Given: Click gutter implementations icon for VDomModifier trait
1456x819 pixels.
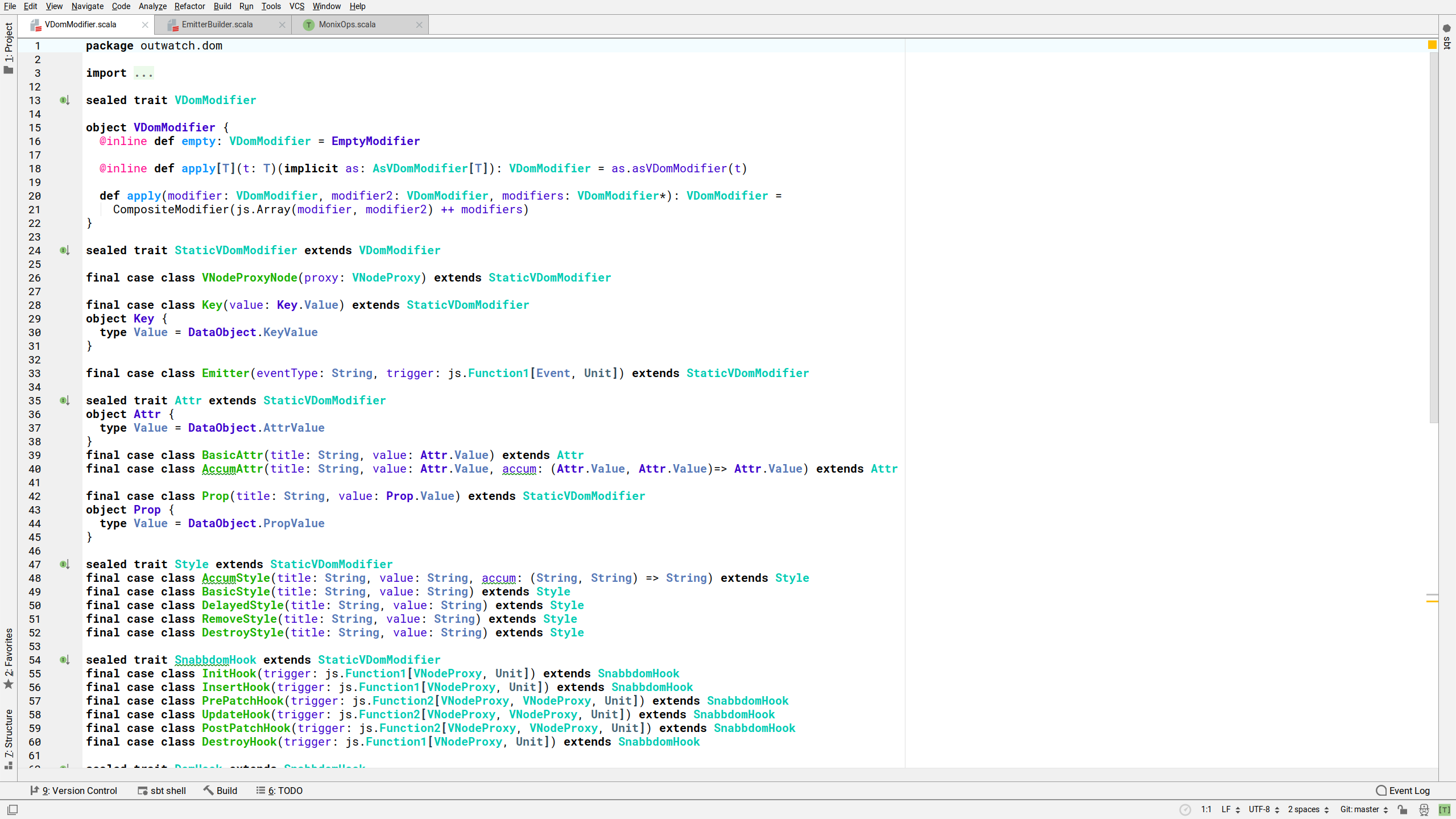Looking at the screenshot, I should (x=64, y=100).
